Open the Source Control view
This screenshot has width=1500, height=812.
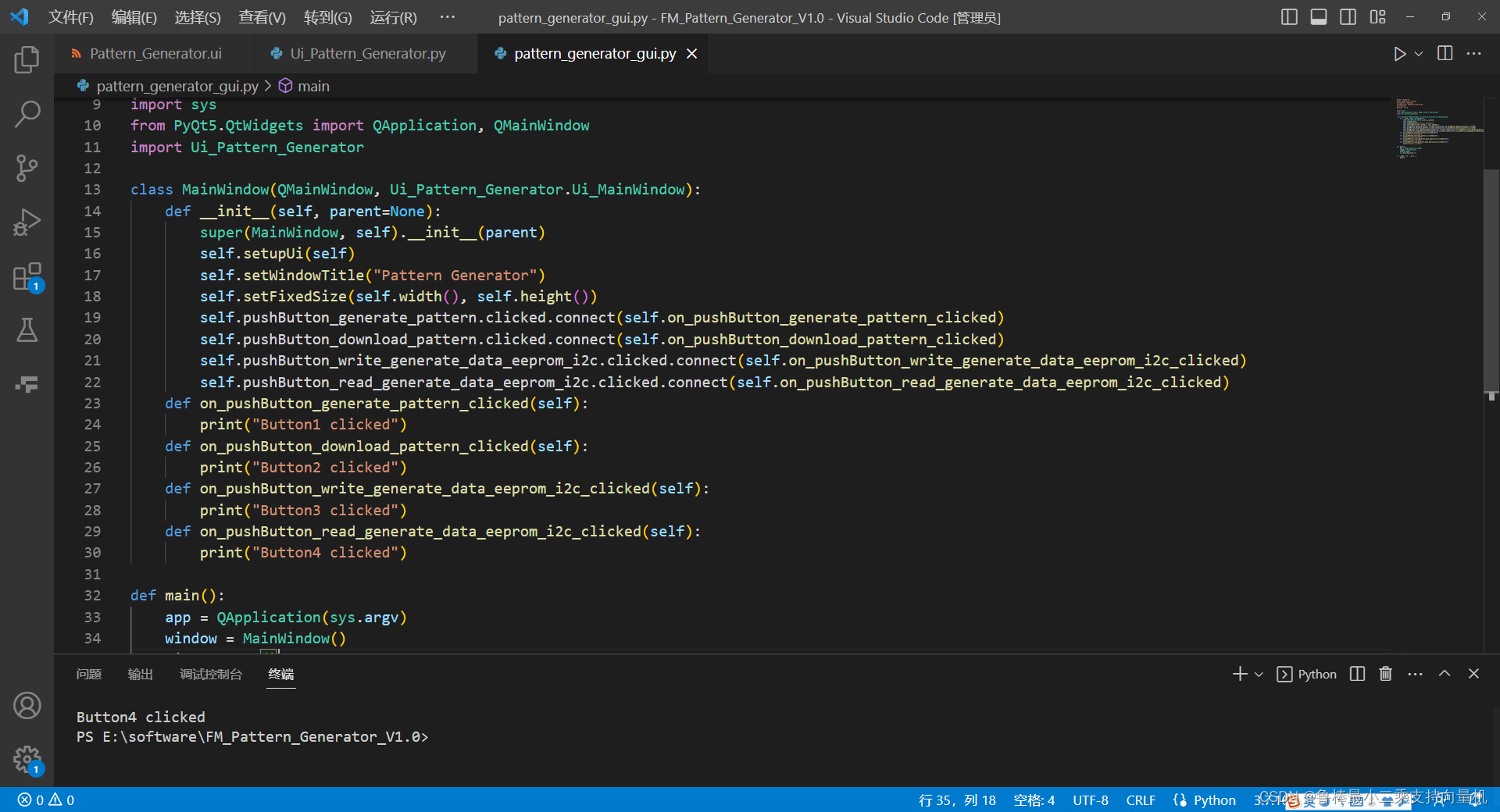tap(27, 167)
